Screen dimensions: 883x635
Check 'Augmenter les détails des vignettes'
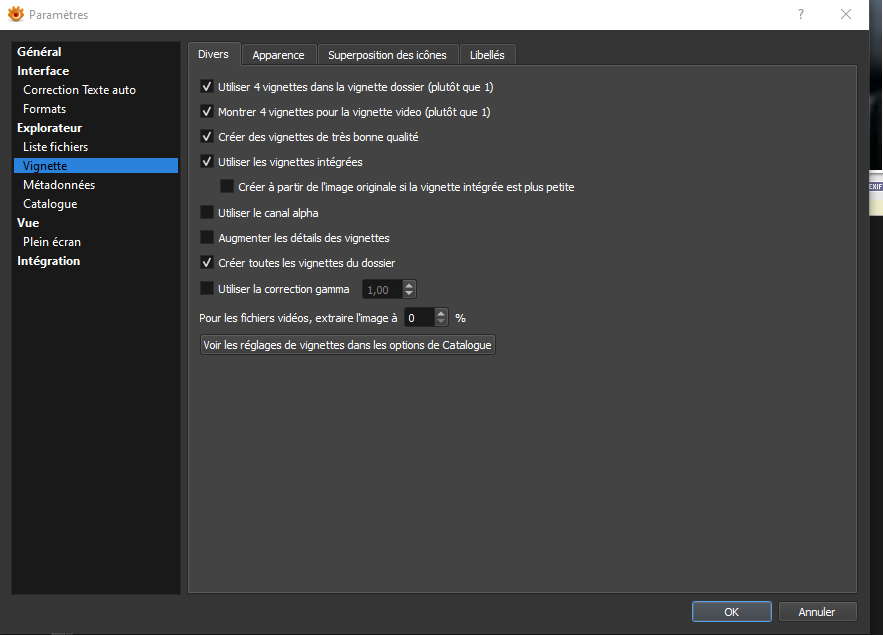tap(207, 238)
